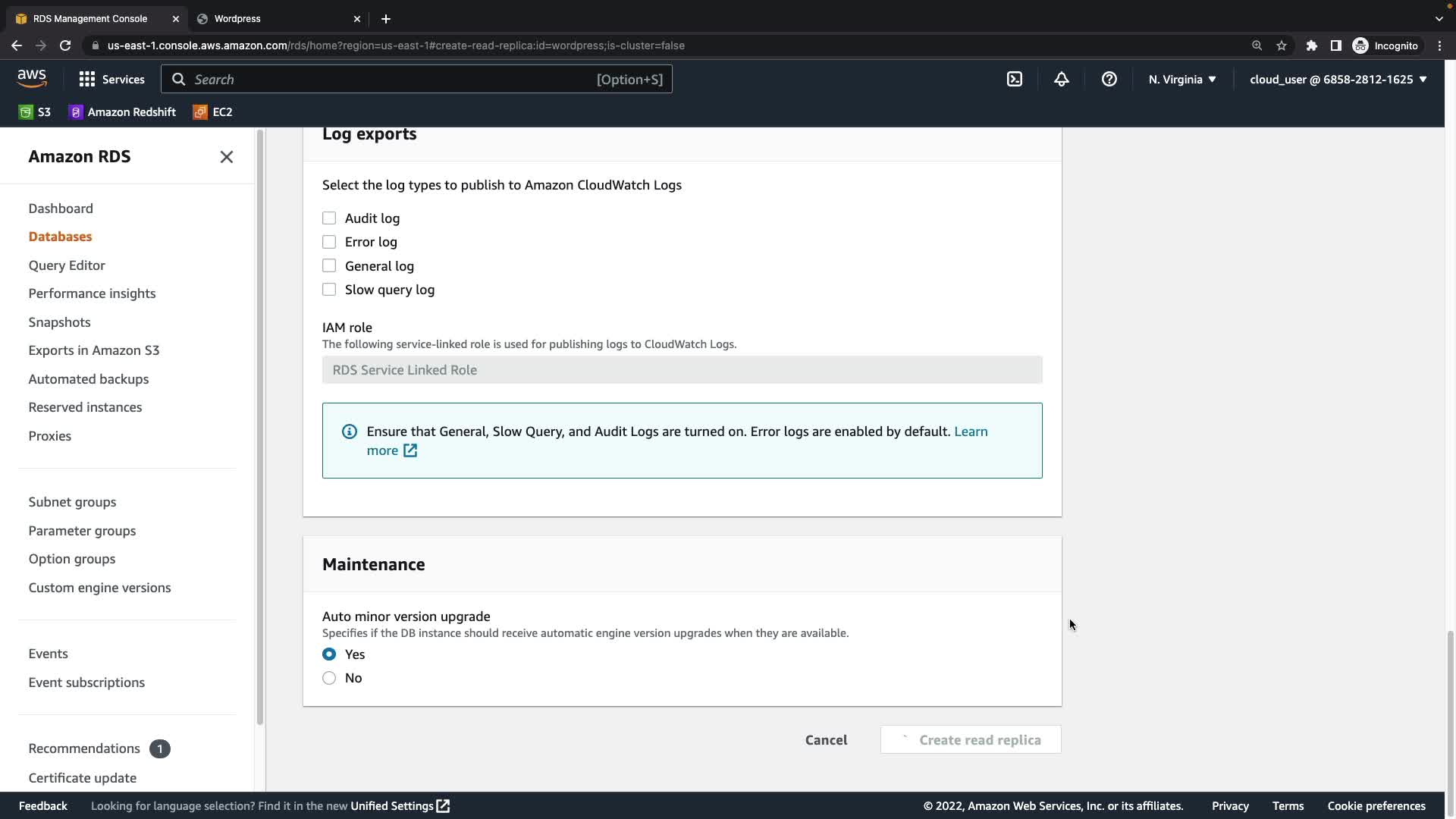Click the AWS logo home icon

click(x=32, y=78)
